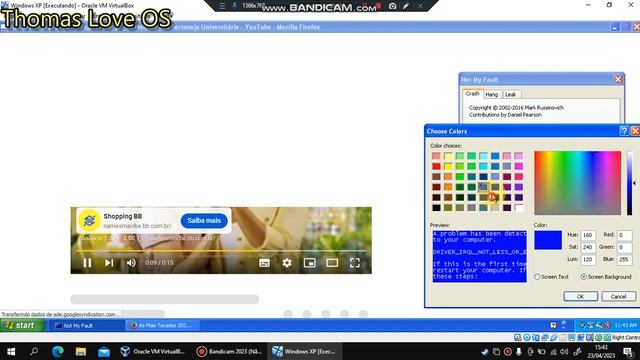640x360 pixels.
Task: Click the solid blue Color preview box
Action: (x=548, y=240)
